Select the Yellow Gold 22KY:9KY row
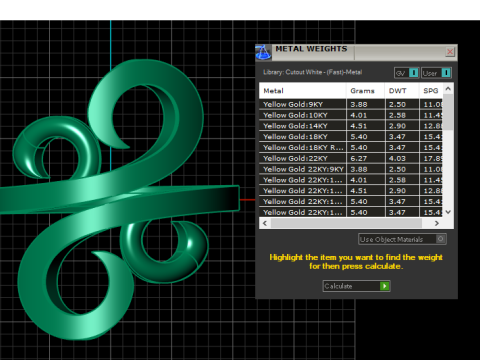The width and height of the screenshot is (480, 360). (x=351, y=169)
